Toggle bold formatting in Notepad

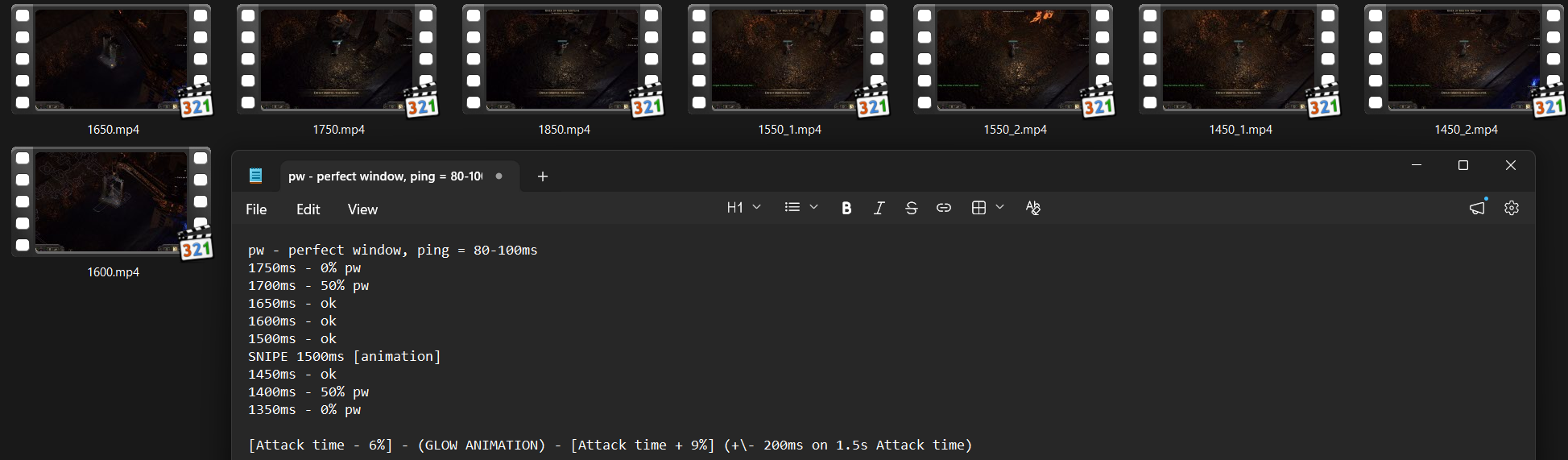[846, 208]
